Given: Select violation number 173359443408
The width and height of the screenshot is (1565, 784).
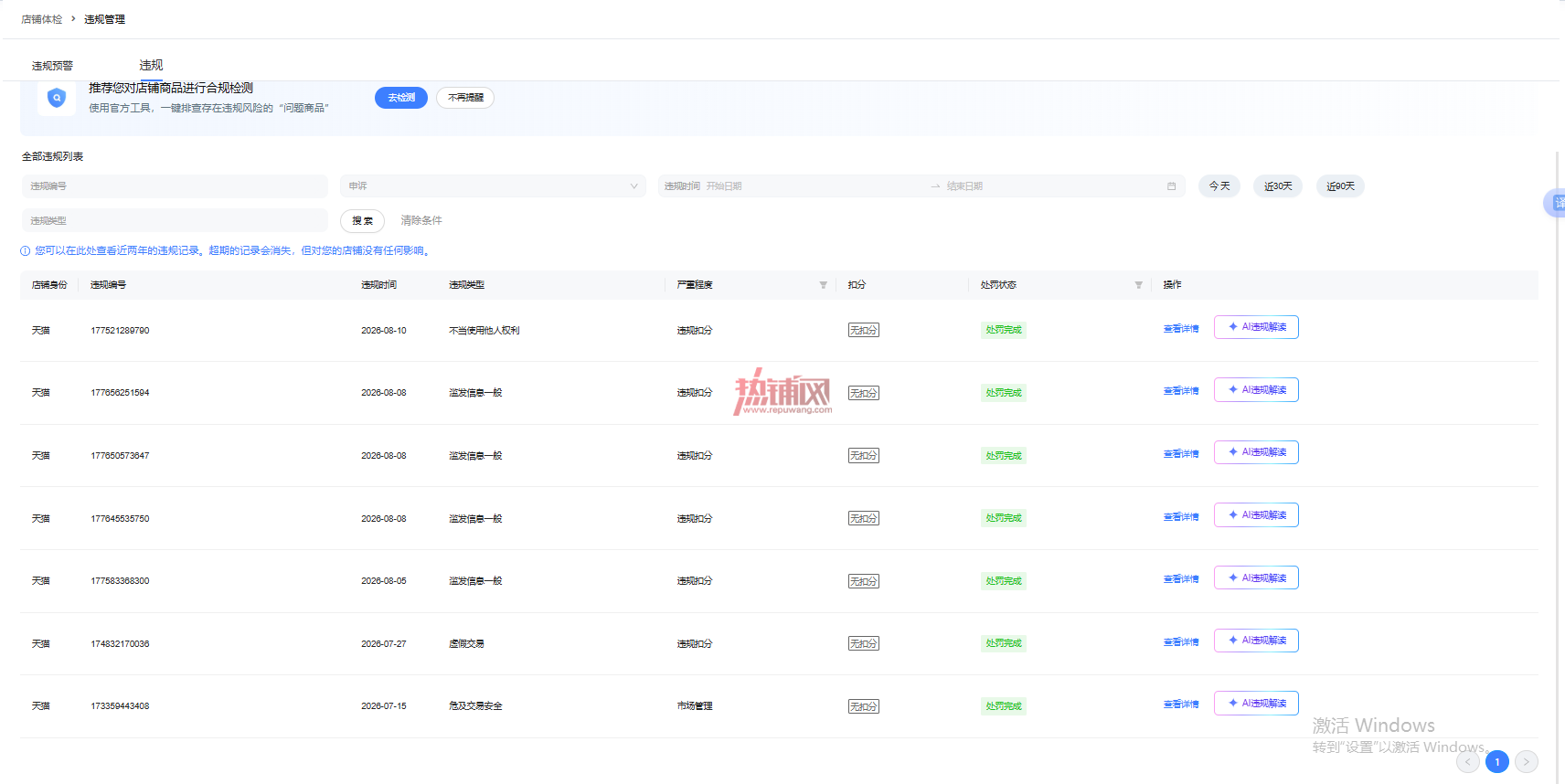Looking at the screenshot, I should click(120, 706).
